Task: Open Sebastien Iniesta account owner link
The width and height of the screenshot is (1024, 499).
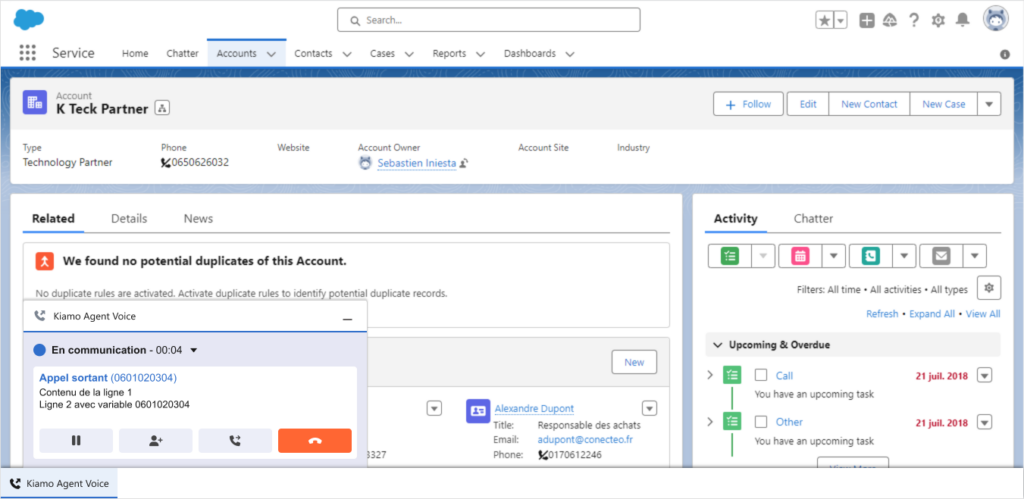Action: point(416,163)
